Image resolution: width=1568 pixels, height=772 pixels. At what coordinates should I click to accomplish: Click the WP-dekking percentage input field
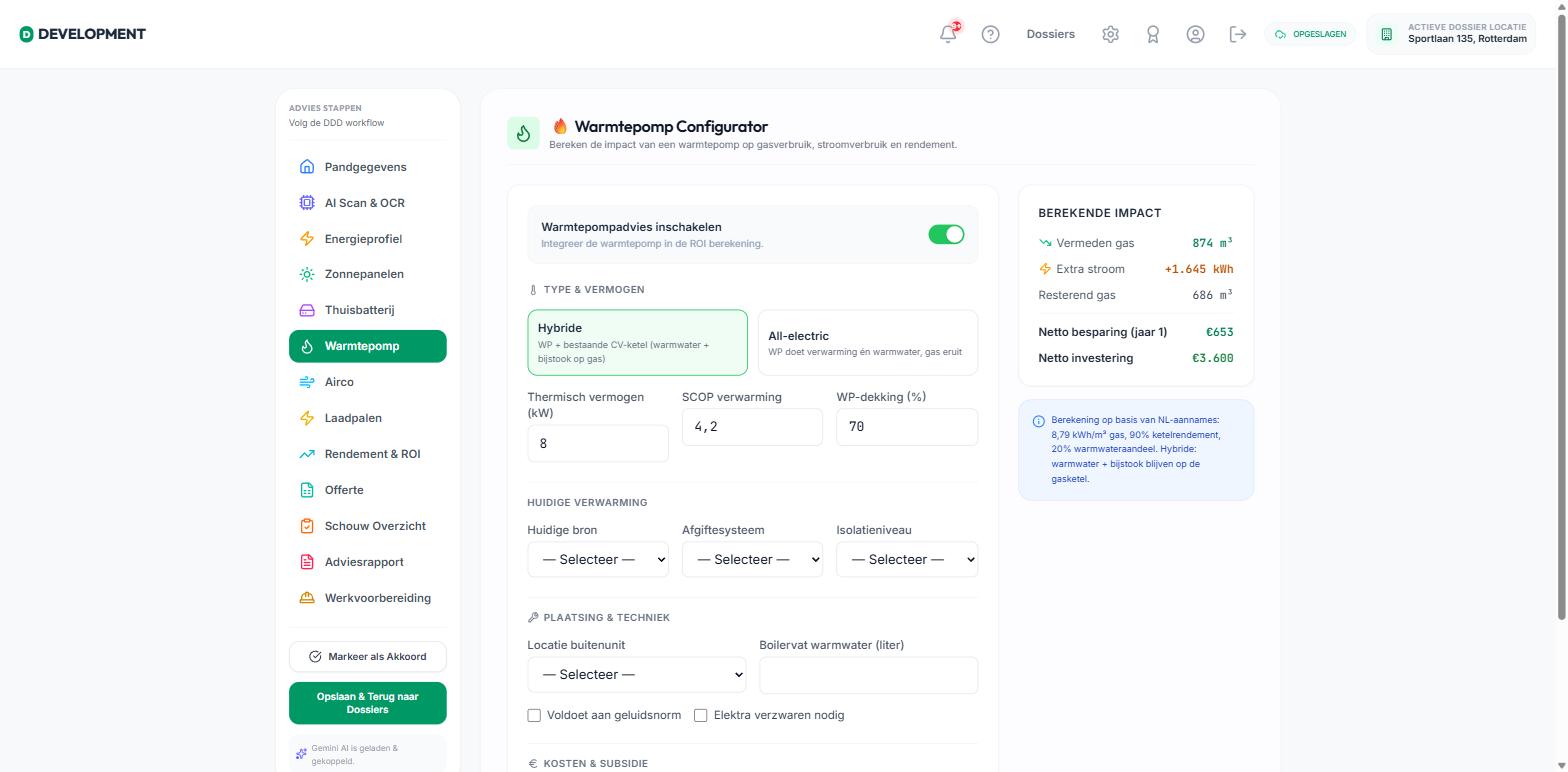907,427
